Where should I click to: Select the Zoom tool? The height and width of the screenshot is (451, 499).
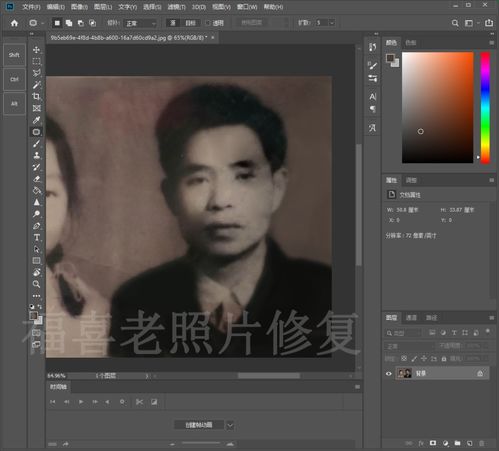click(37, 284)
